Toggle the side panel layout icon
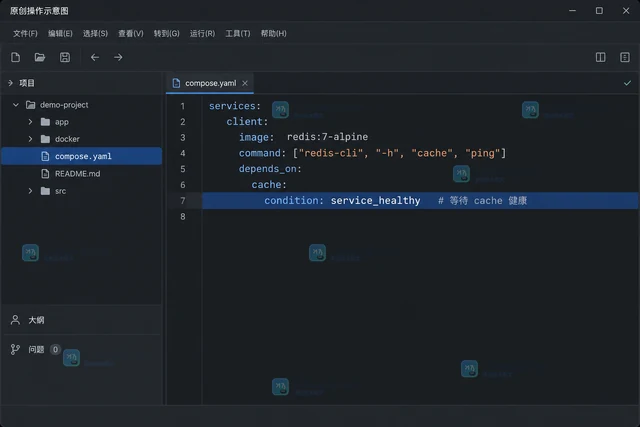This screenshot has height=427, width=640. [625, 57]
